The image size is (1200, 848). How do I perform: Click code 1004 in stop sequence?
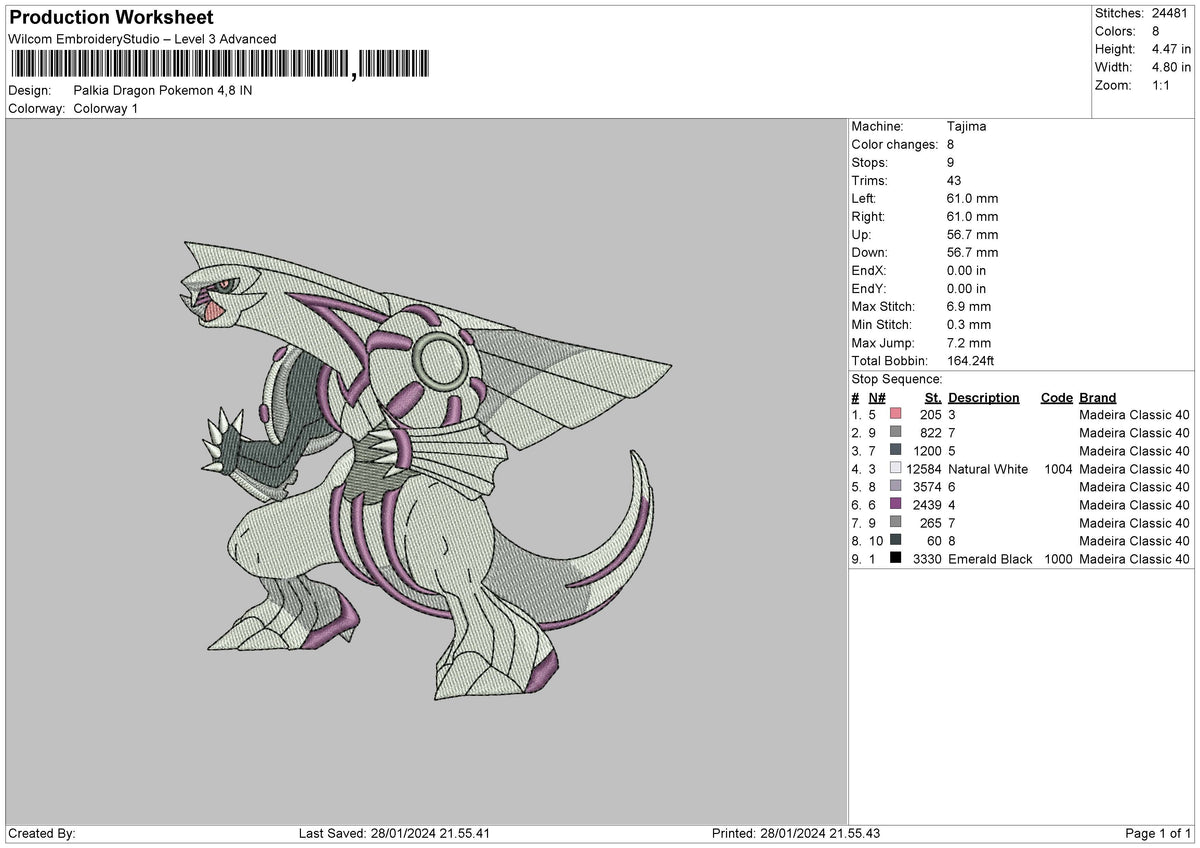tap(1056, 469)
